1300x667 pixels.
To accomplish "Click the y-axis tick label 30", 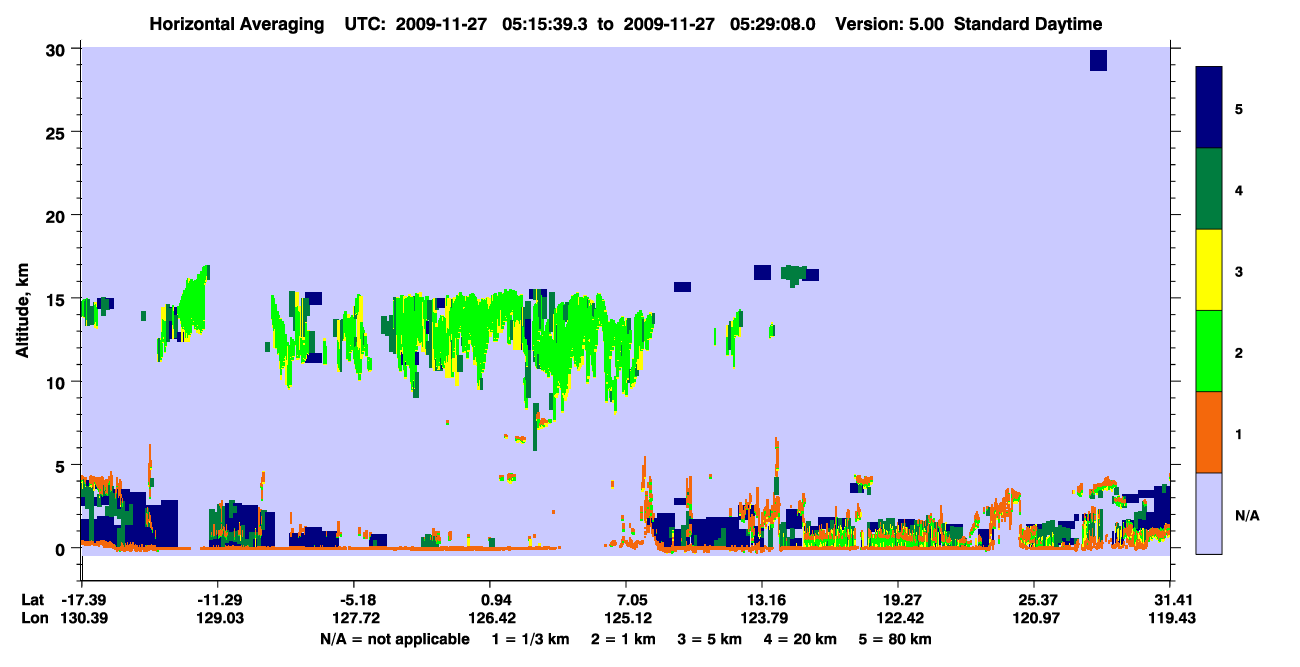I will [x=58, y=49].
